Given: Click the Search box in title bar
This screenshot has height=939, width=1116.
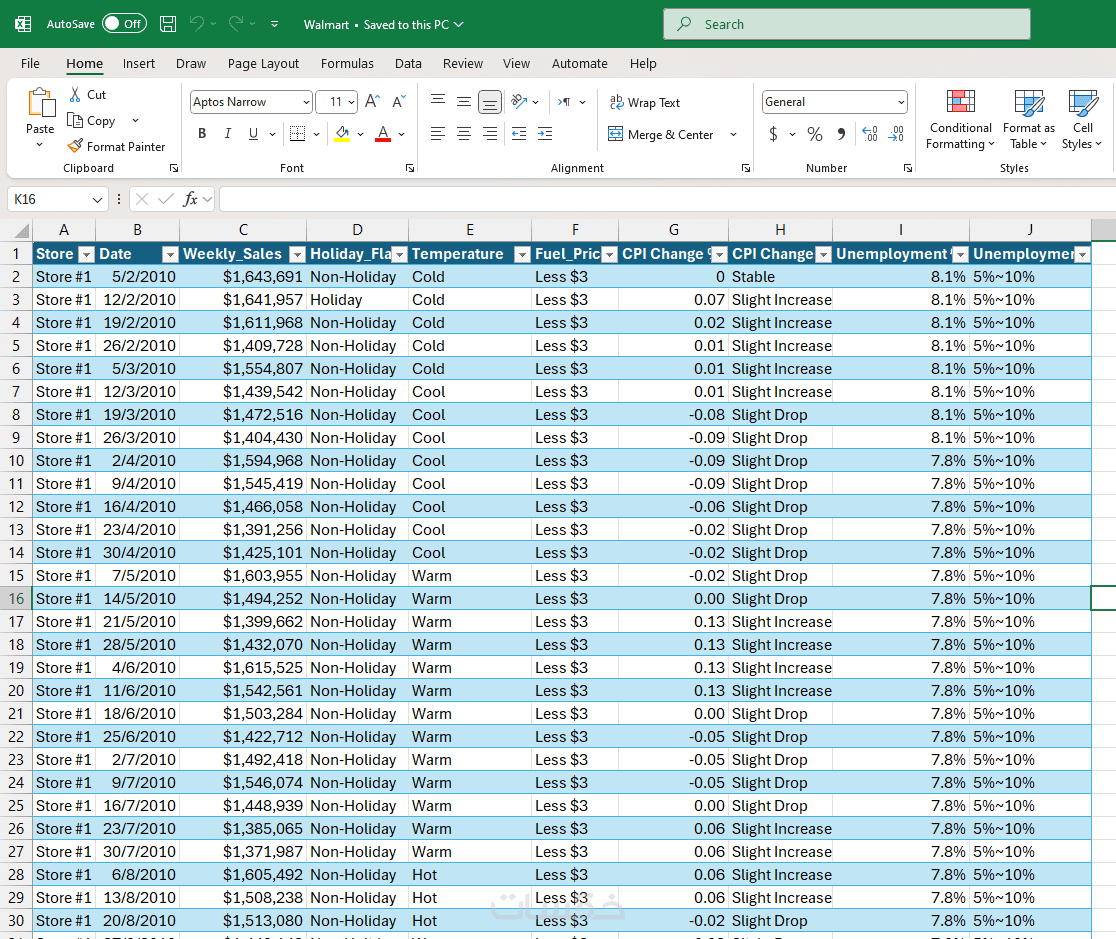Looking at the screenshot, I should pyautogui.click(x=846, y=24).
